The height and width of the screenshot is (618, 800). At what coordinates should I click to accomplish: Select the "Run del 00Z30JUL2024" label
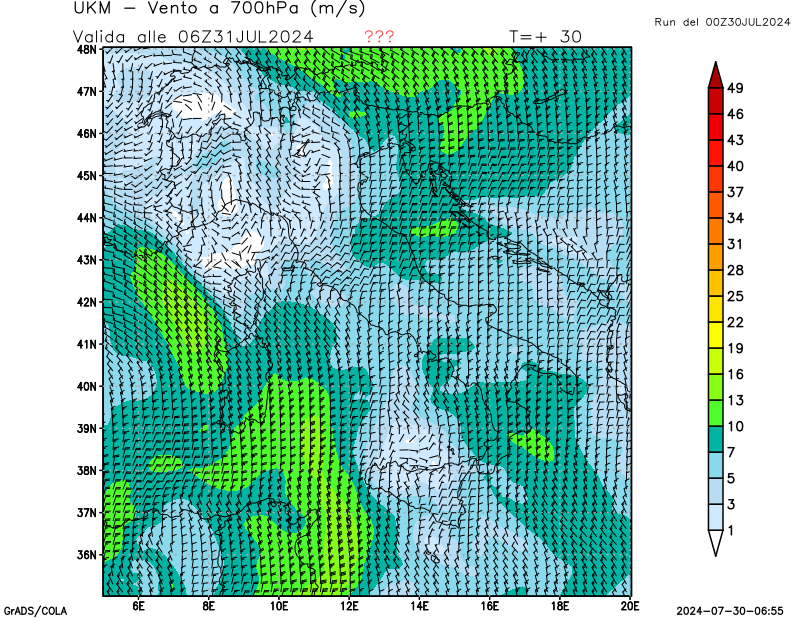click(x=718, y=22)
